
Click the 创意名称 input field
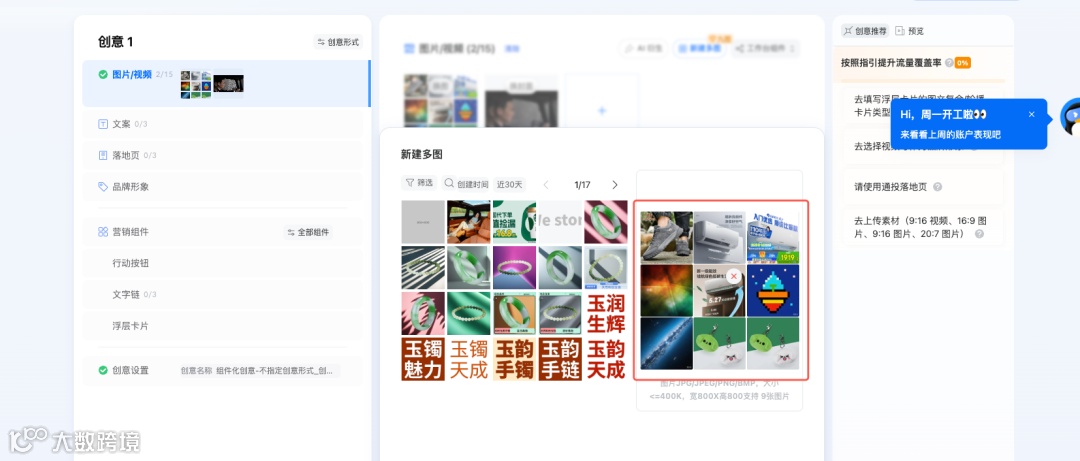pyautogui.click(x=259, y=370)
